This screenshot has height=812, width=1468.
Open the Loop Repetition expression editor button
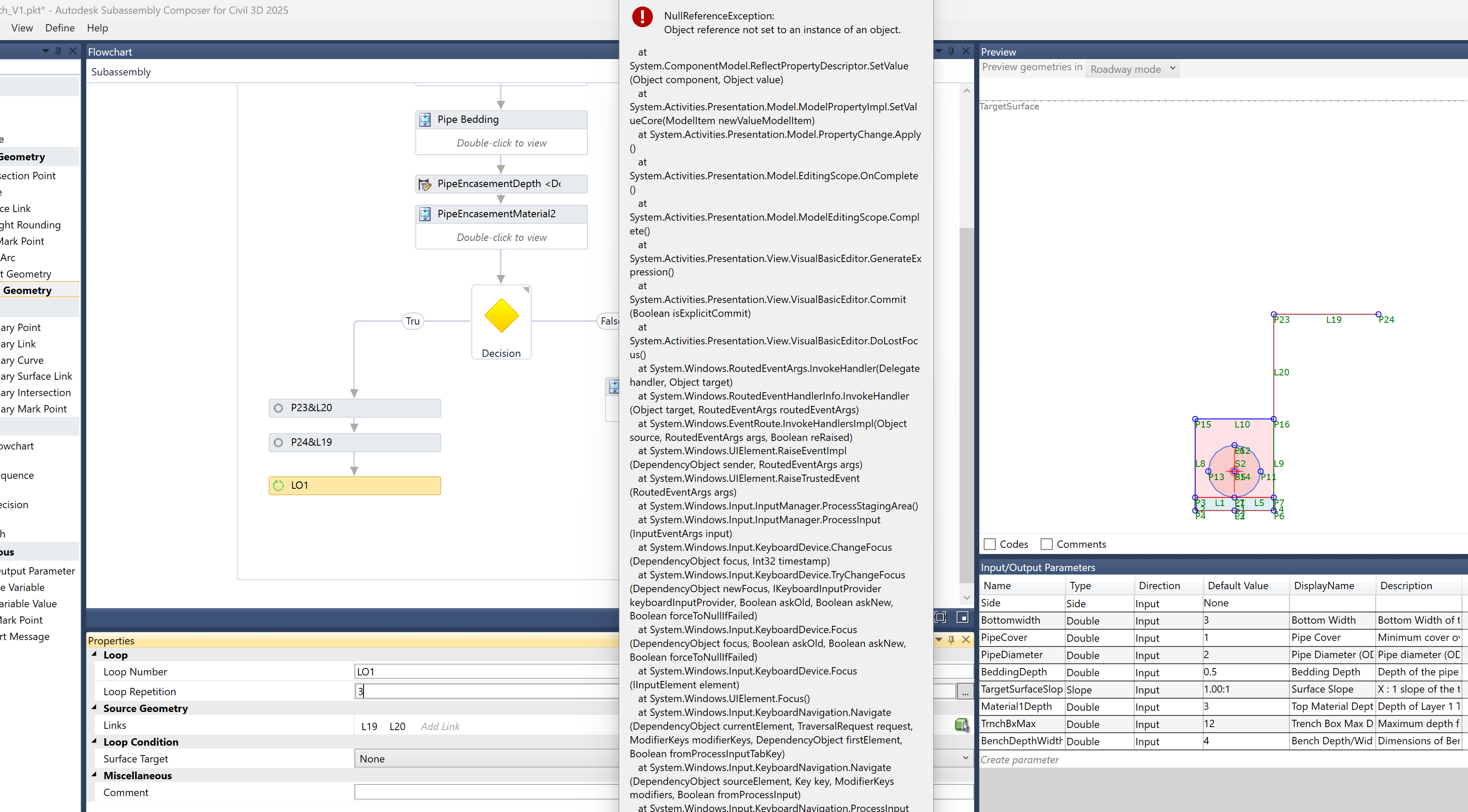pos(965,692)
